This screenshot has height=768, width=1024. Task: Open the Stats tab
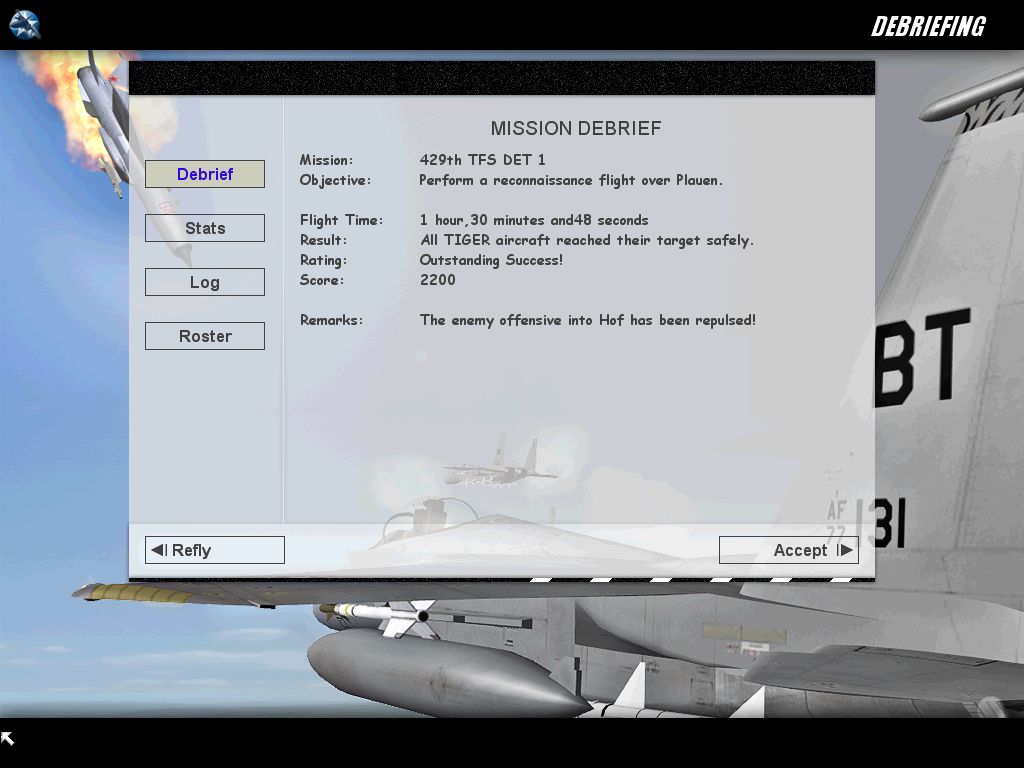(x=205, y=228)
